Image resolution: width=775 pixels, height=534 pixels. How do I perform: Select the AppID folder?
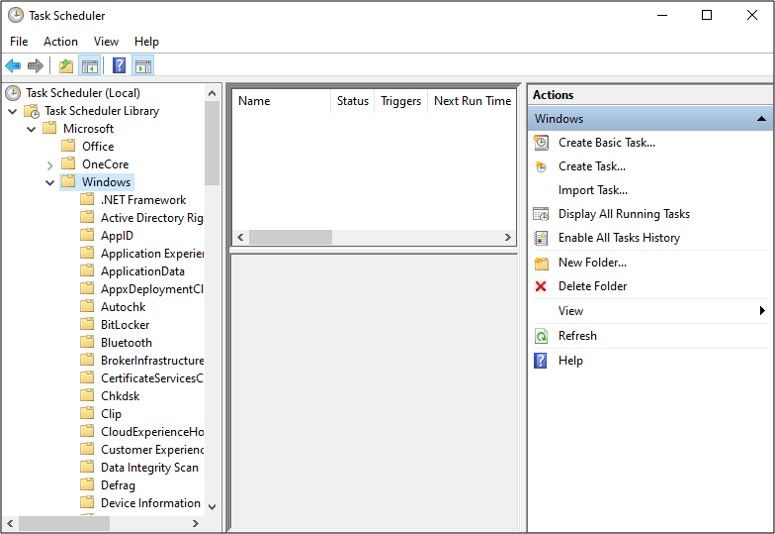(x=117, y=236)
